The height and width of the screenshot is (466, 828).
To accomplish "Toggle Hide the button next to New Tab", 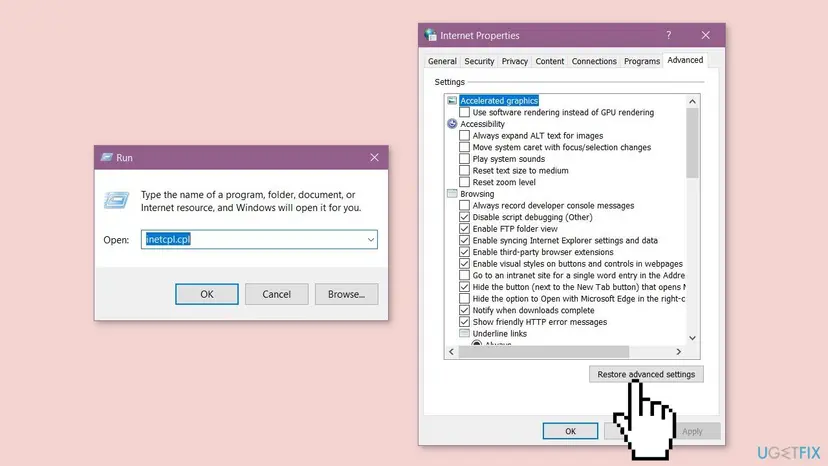I will [x=464, y=286].
